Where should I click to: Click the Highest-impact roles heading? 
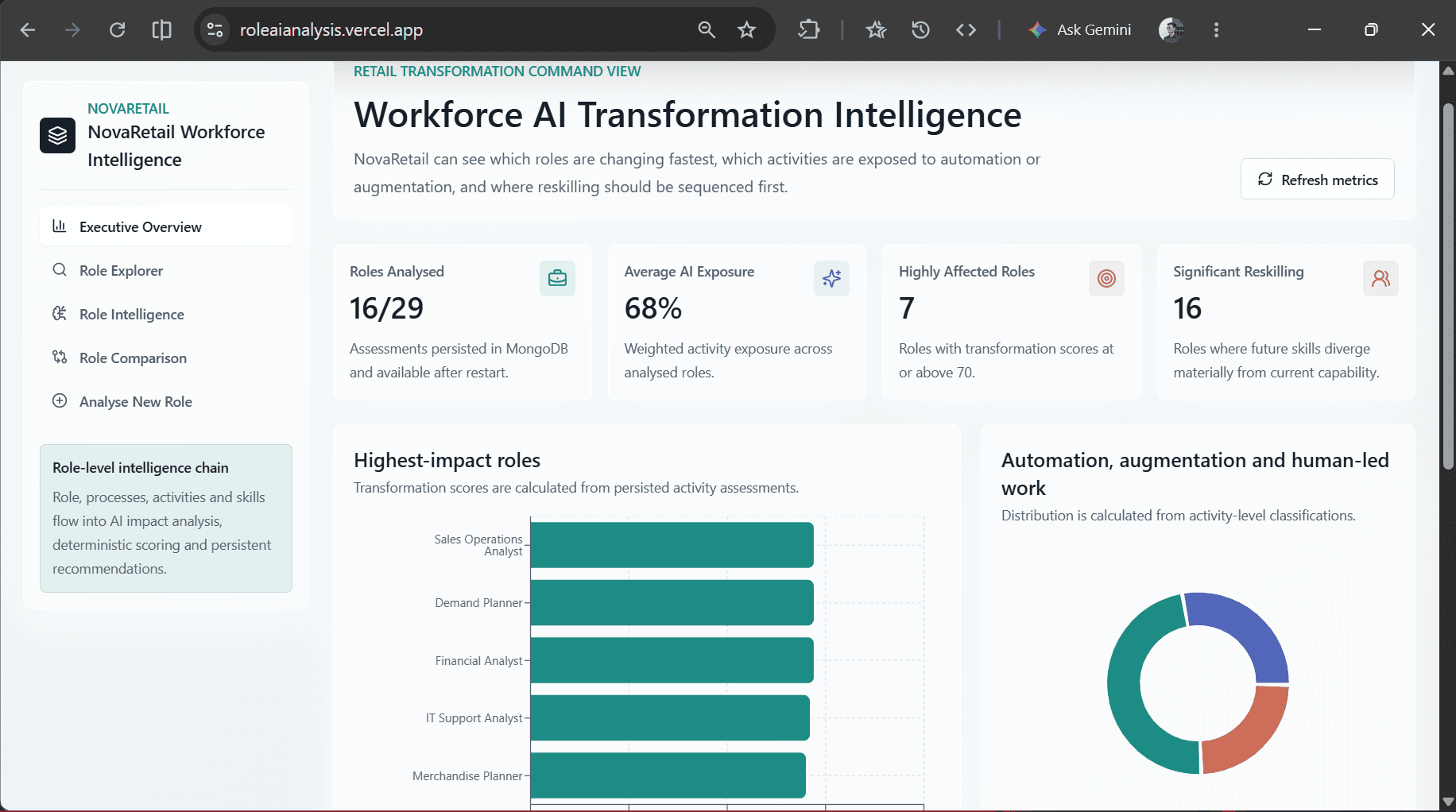[x=447, y=460]
